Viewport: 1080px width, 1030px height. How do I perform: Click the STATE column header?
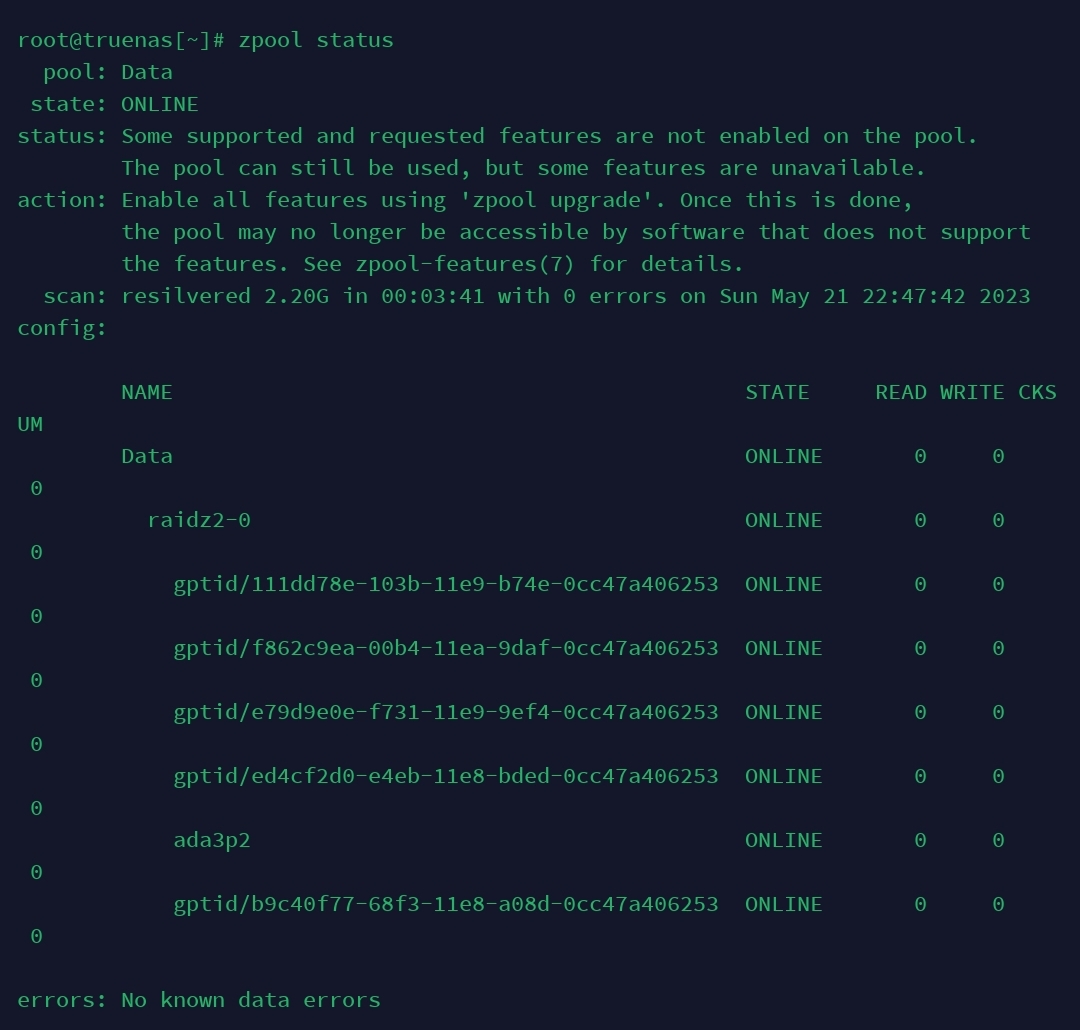click(x=777, y=392)
